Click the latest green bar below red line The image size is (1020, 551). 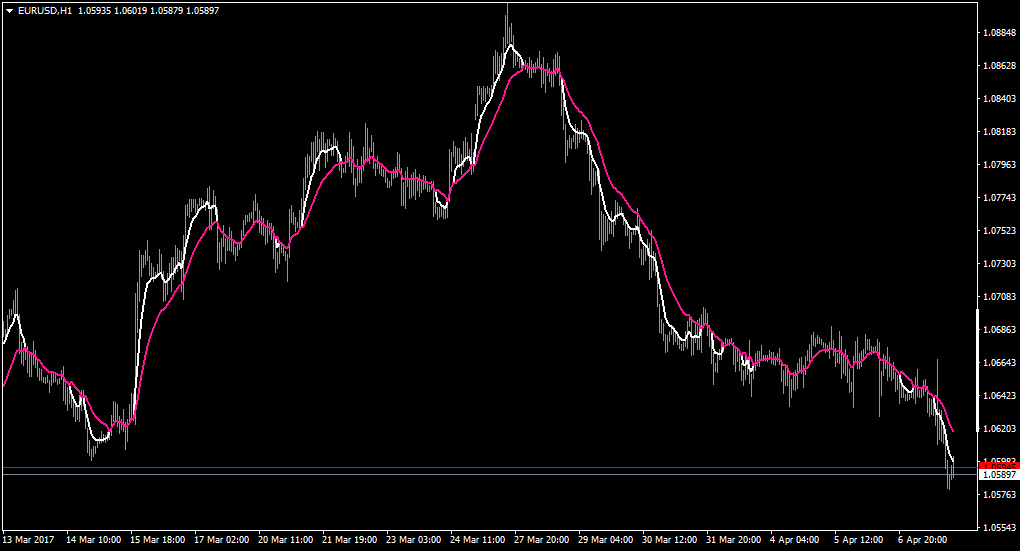point(949,480)
